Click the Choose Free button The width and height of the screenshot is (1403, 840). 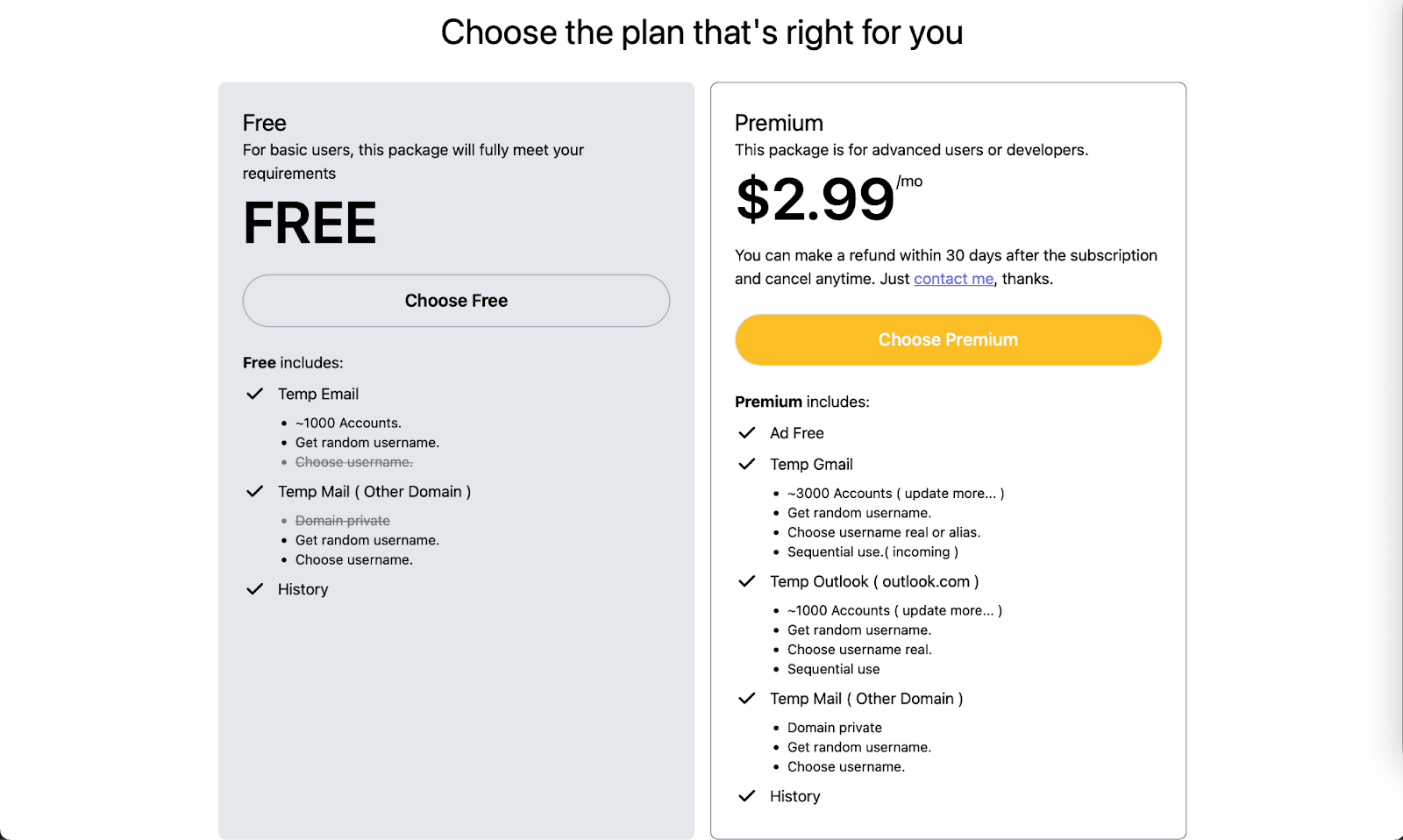point(456,301)
